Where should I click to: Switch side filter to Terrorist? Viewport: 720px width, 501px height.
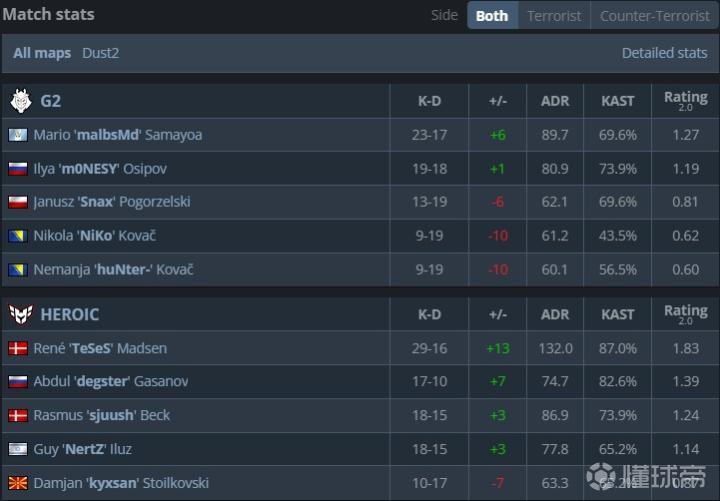(554, 16)
